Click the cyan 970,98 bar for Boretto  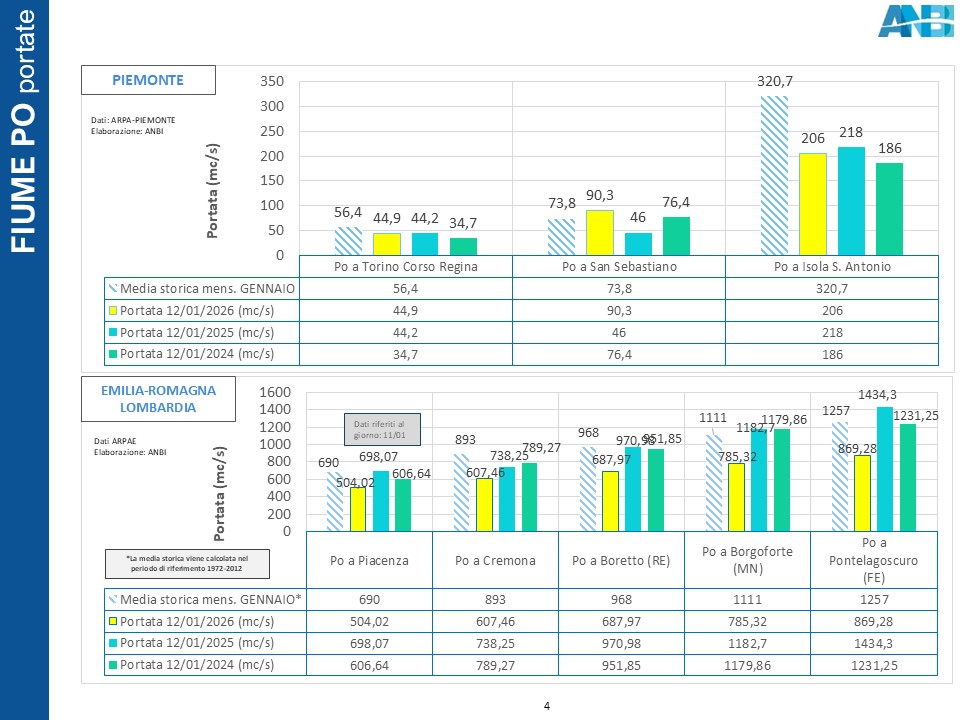pyautogui.click(x=633, y=489)
